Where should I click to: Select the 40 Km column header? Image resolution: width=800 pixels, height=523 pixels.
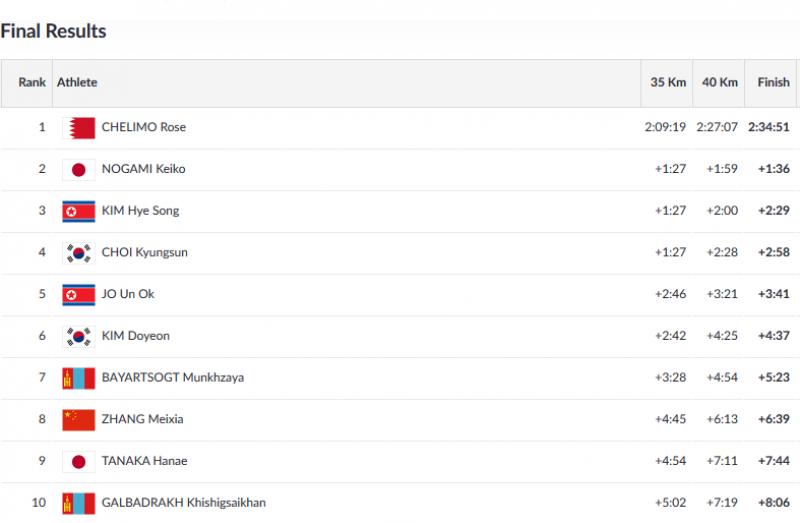pos(720,82)
